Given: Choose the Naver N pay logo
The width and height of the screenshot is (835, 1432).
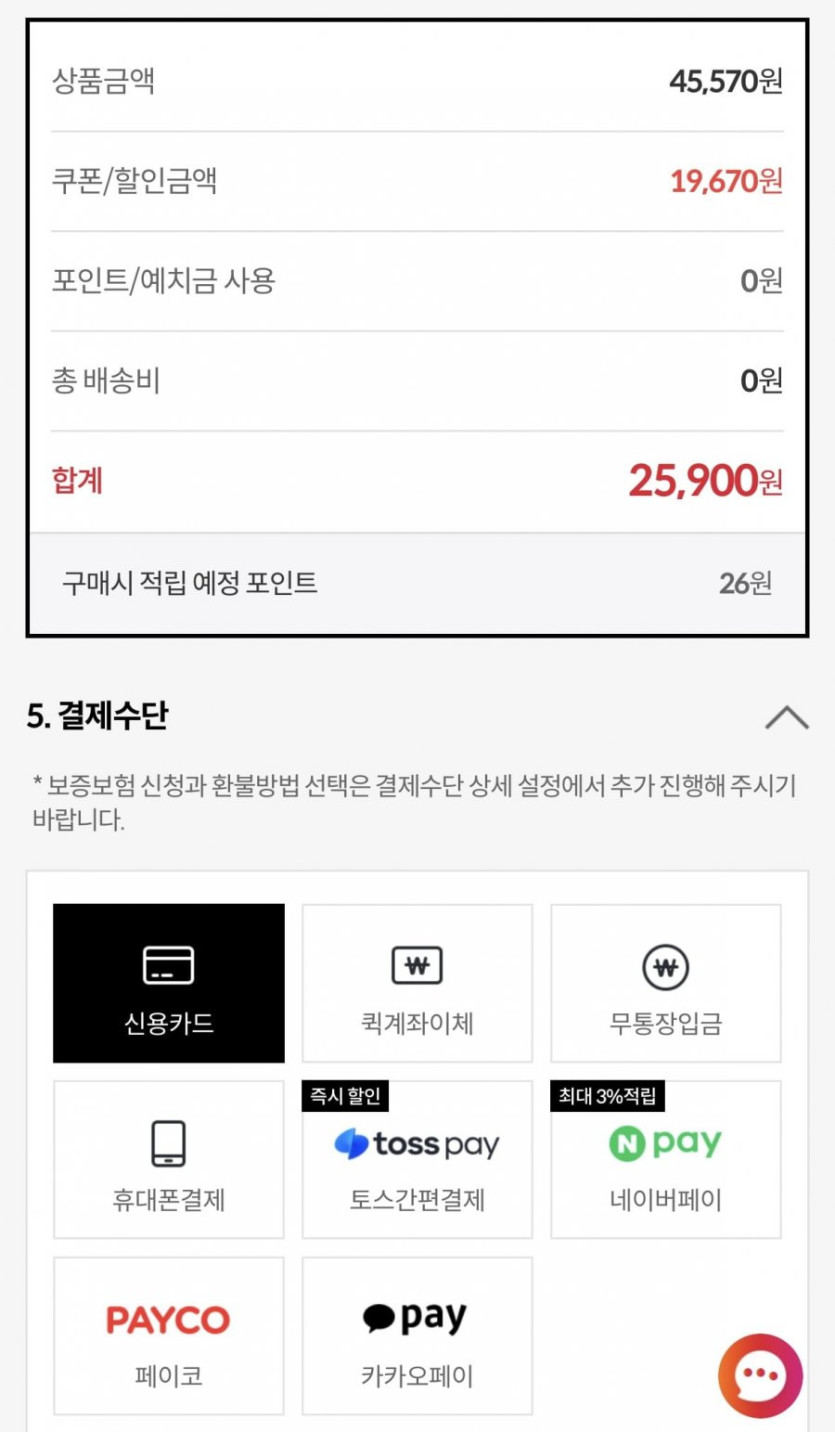Looking at the screenshot, I should click(x=665, y=1143).
